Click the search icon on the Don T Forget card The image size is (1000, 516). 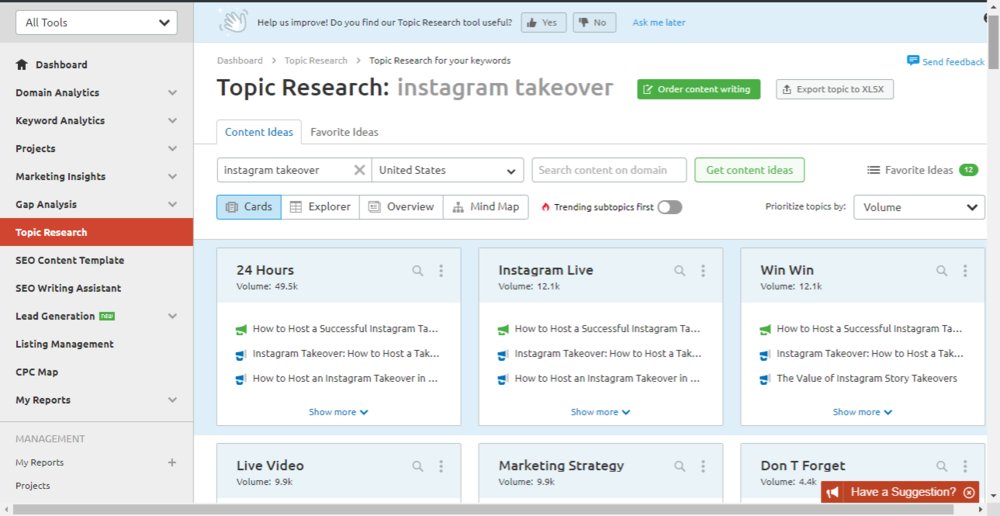click(x=942, y=466)
